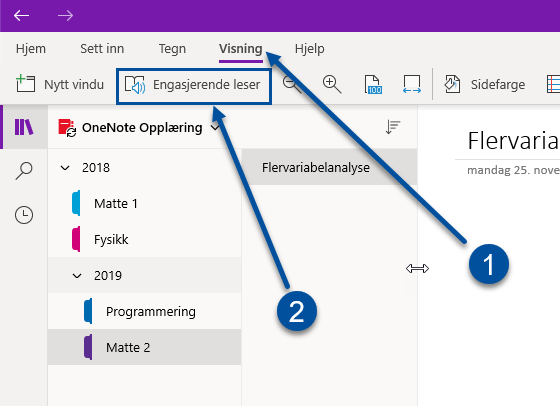Click the zoom in magnifier icon
Image resolution: width=560 pixels, height=406 pixels.
(x=332, y=84)
